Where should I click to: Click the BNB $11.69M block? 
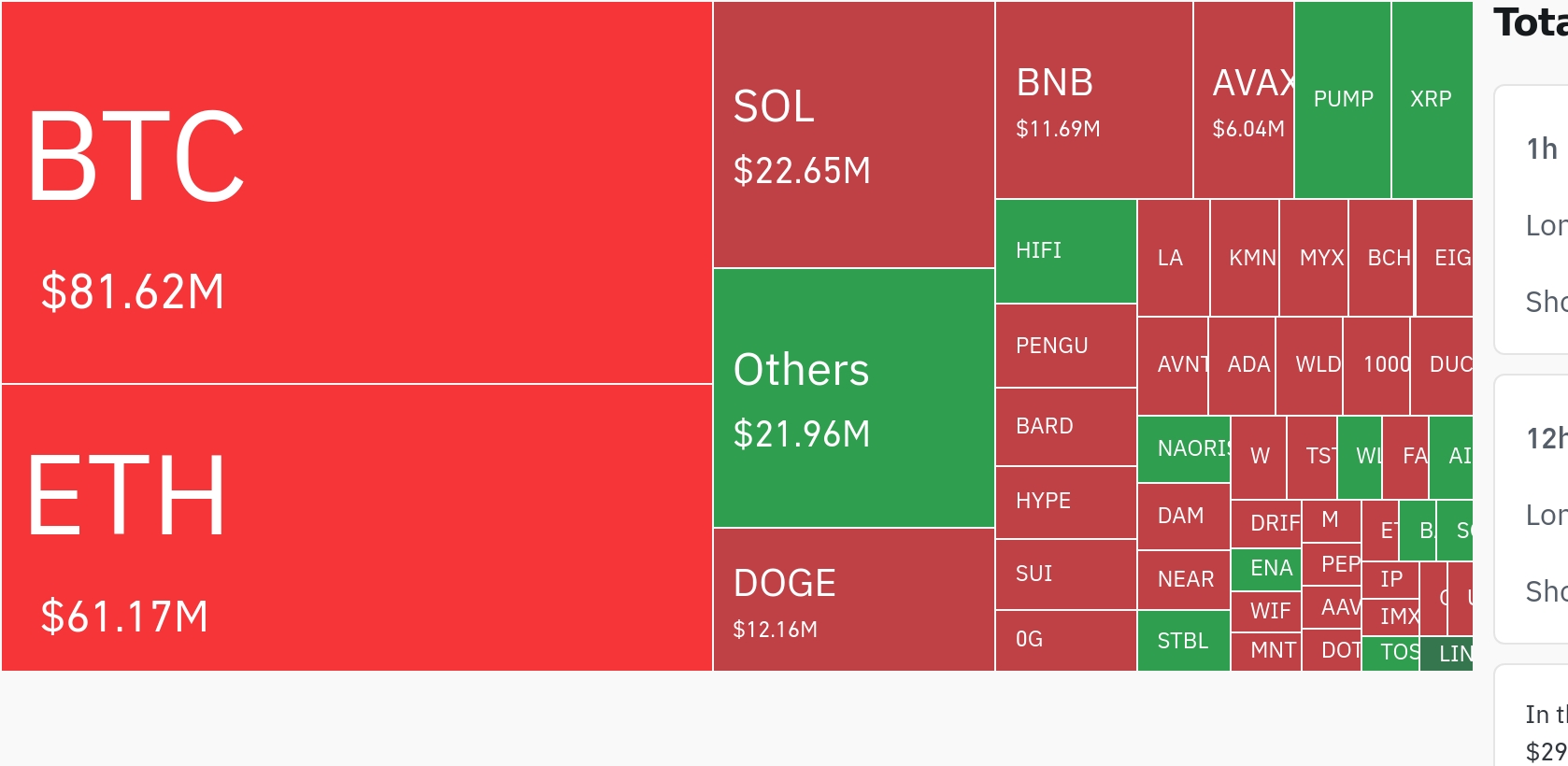[x=1093, y=100]
